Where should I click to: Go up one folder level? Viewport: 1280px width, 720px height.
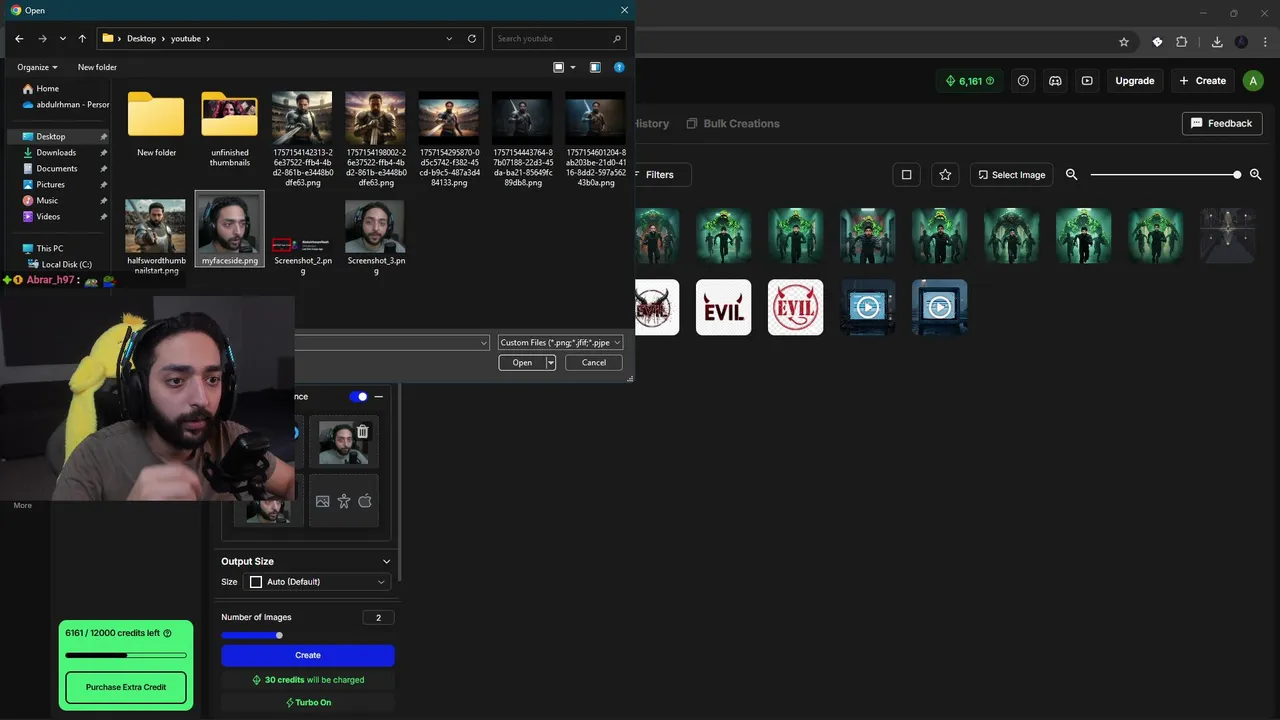(x=82, y=38)
